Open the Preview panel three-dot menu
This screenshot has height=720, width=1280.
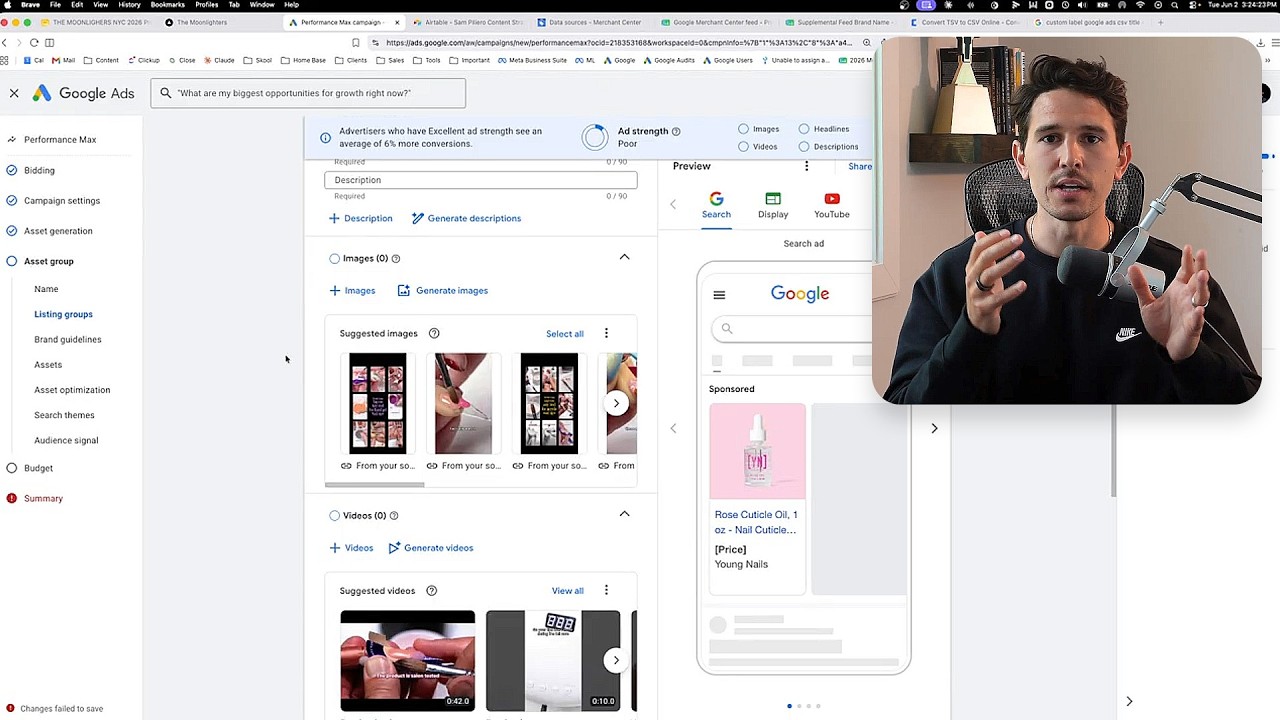coord(806,166)
